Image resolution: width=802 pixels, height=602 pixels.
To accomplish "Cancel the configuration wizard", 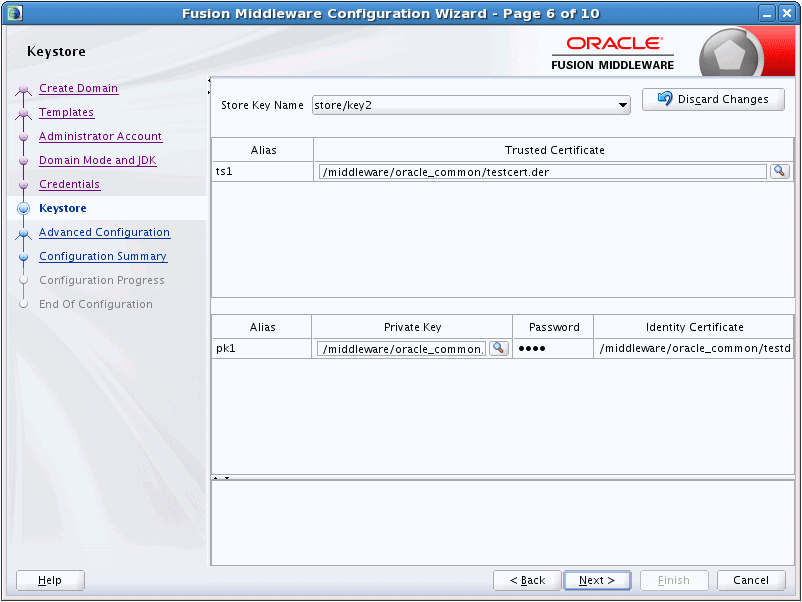I will point(750,580).
